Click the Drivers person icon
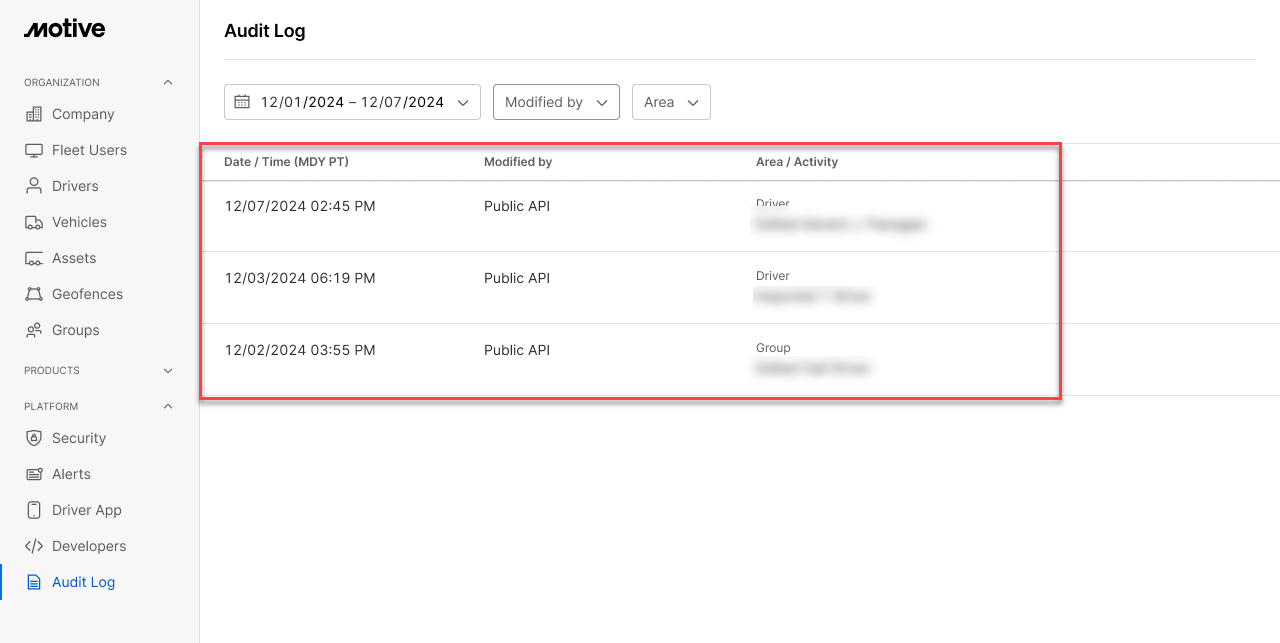 coord(34,186)
